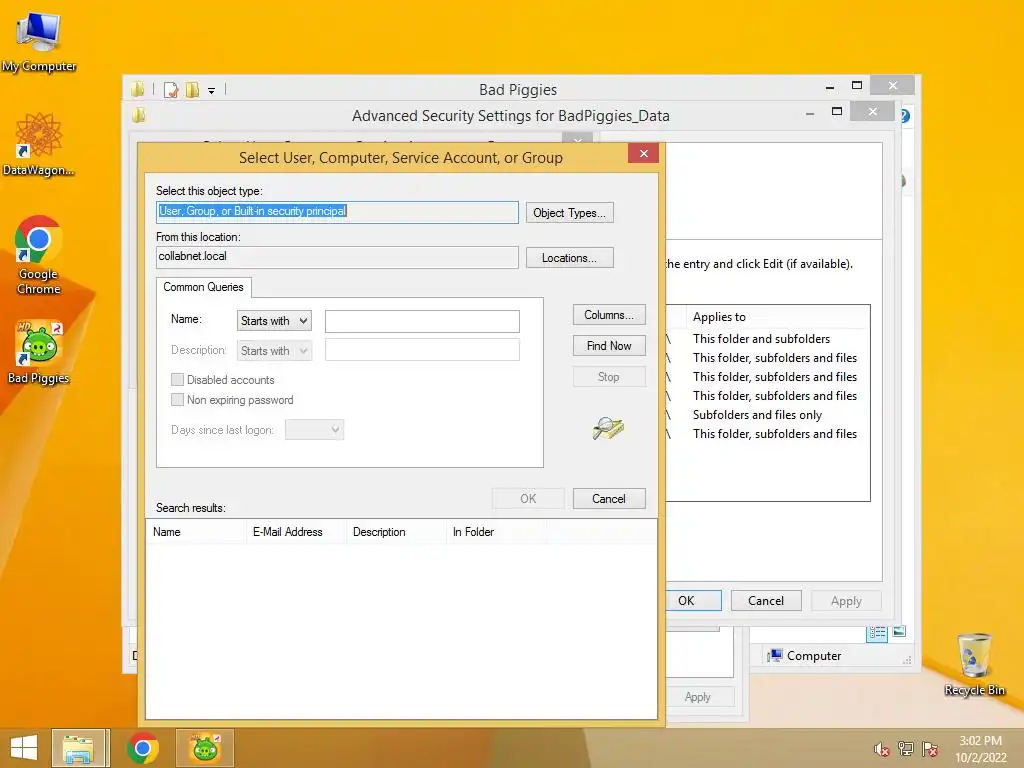1024x768 pixels.
Task: Click the taskbar clock showing 3:02 PM
Action: tap(980, 749)
